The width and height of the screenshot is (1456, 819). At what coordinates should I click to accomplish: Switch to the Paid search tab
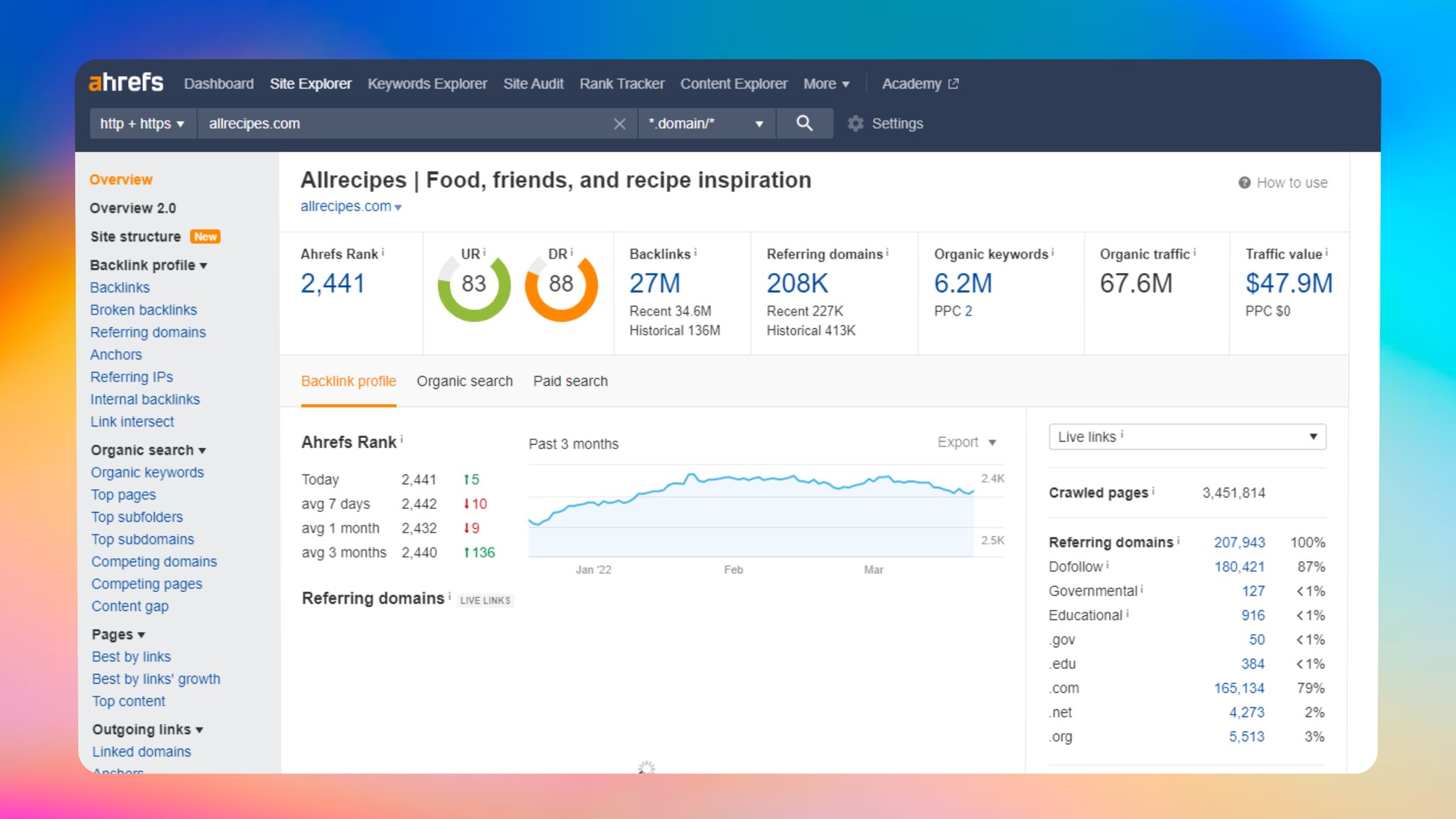(x=570, y=381)
